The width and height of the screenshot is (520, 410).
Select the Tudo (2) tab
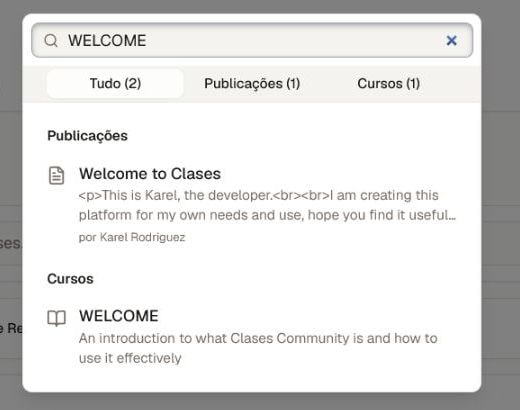pos(115,83)
